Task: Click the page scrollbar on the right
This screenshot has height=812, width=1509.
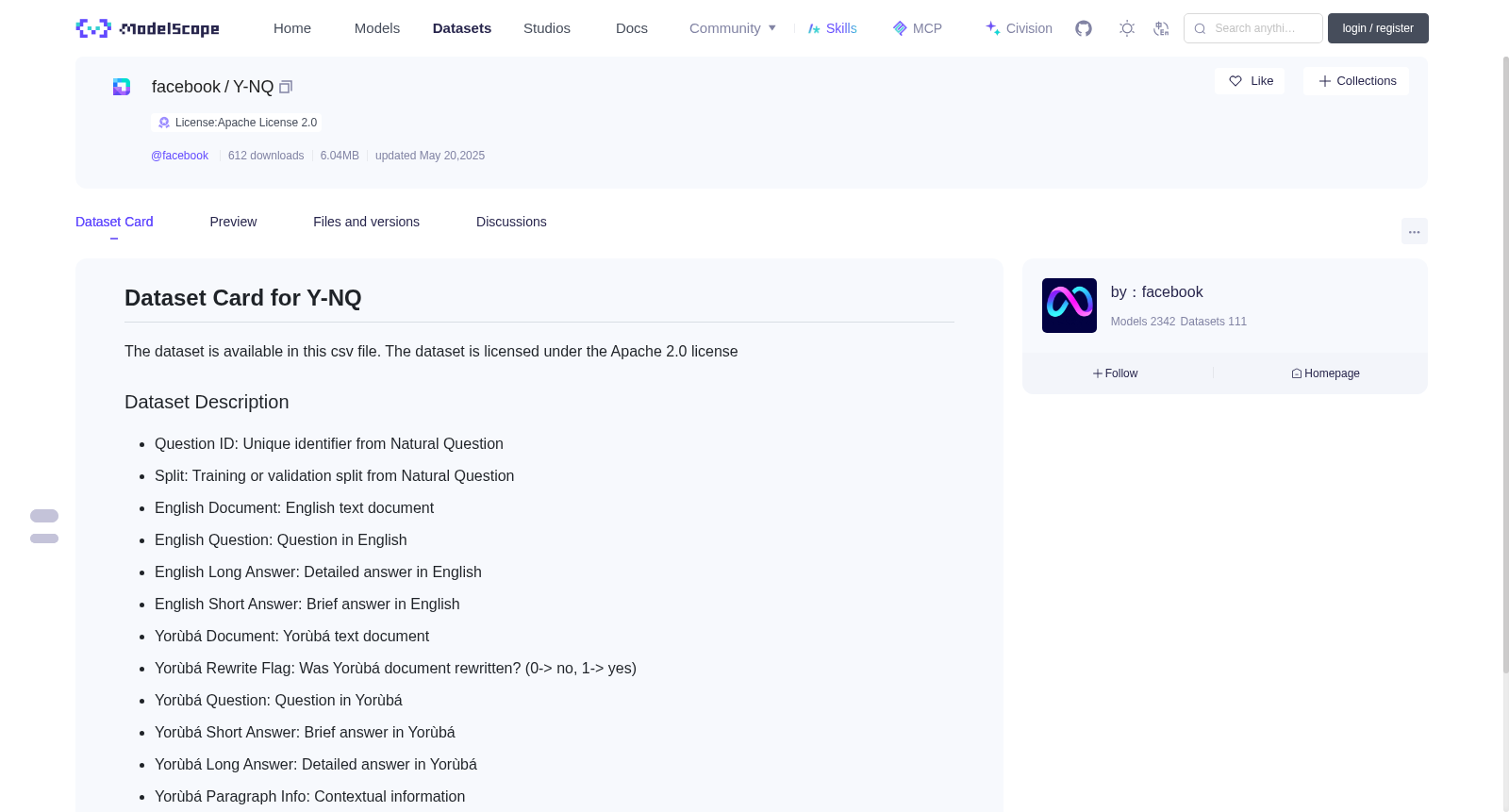Action: pyautogui.click(x=1505, y=365)
